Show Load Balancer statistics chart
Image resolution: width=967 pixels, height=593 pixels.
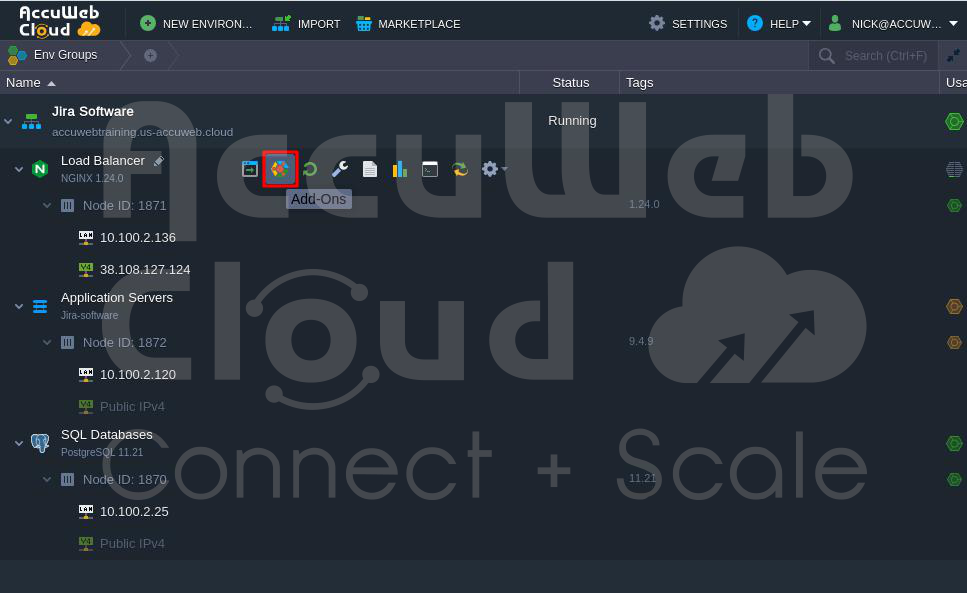click(x=400, y=170)
